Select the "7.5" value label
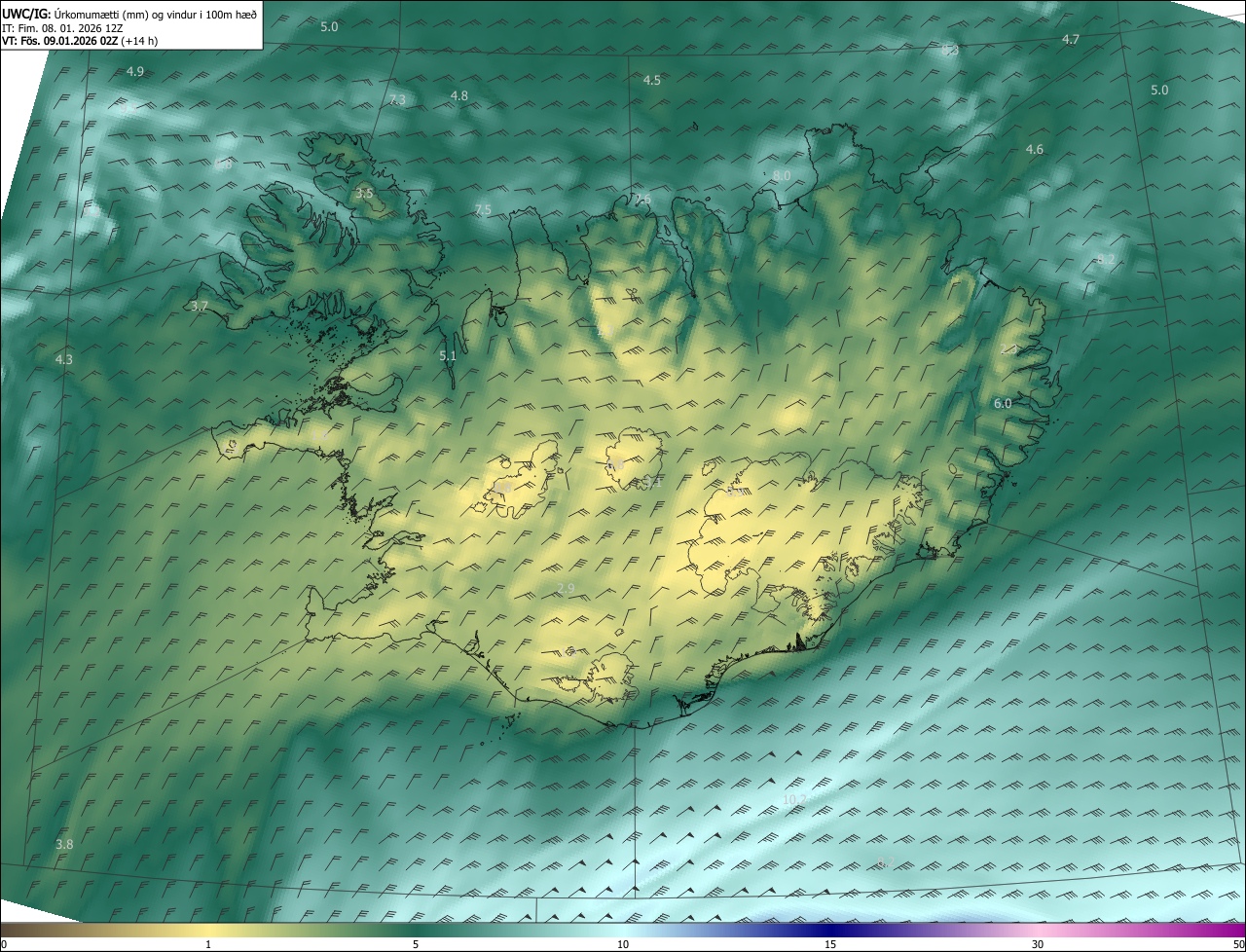 [x=483, y=210]
